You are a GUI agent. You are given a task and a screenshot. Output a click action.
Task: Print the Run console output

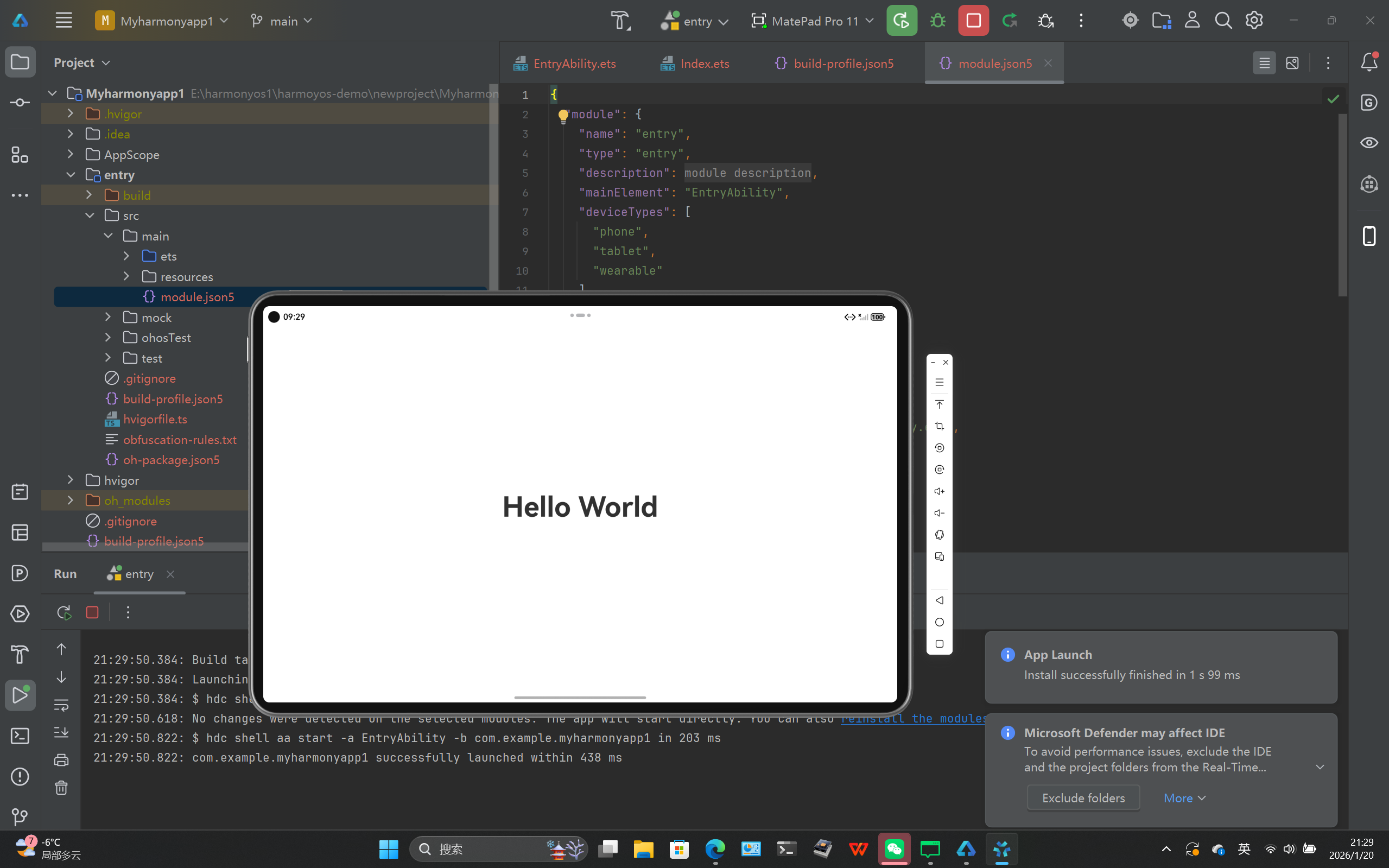point(61,760)
